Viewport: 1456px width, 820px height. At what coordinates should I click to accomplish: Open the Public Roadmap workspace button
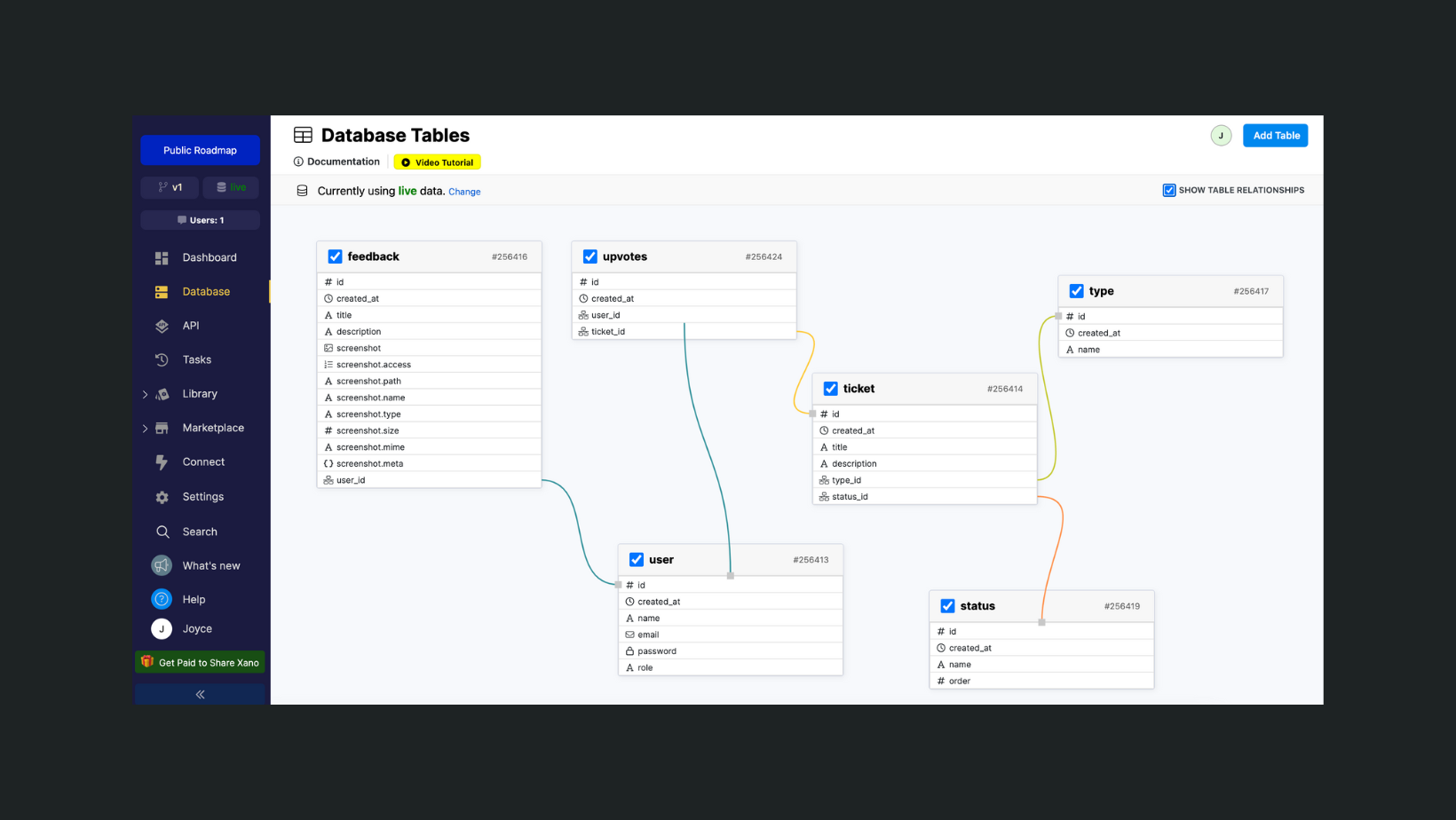[x=200, y=150]
